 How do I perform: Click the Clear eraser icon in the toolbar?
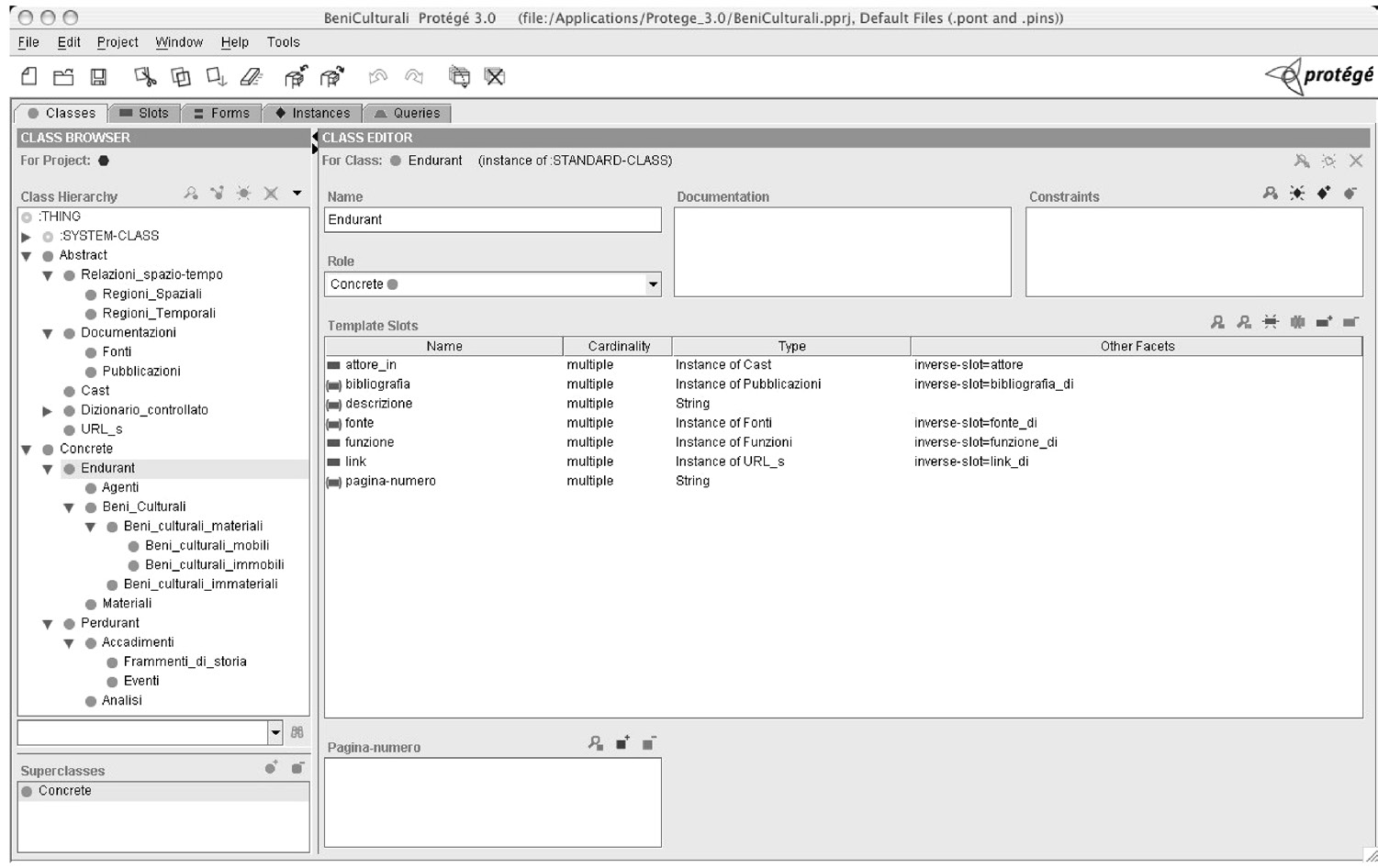252,76
